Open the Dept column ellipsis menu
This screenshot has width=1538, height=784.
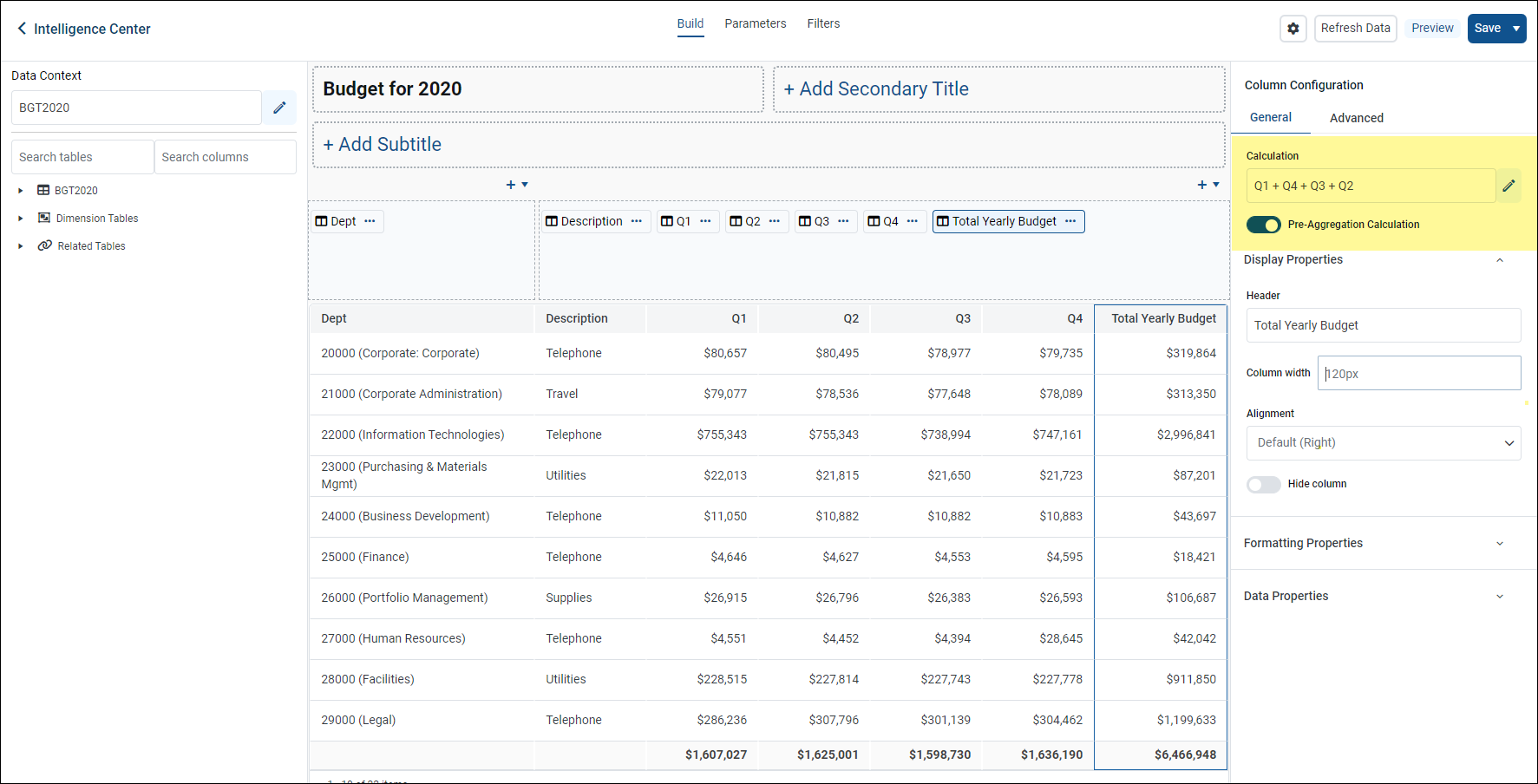[370, 221]
